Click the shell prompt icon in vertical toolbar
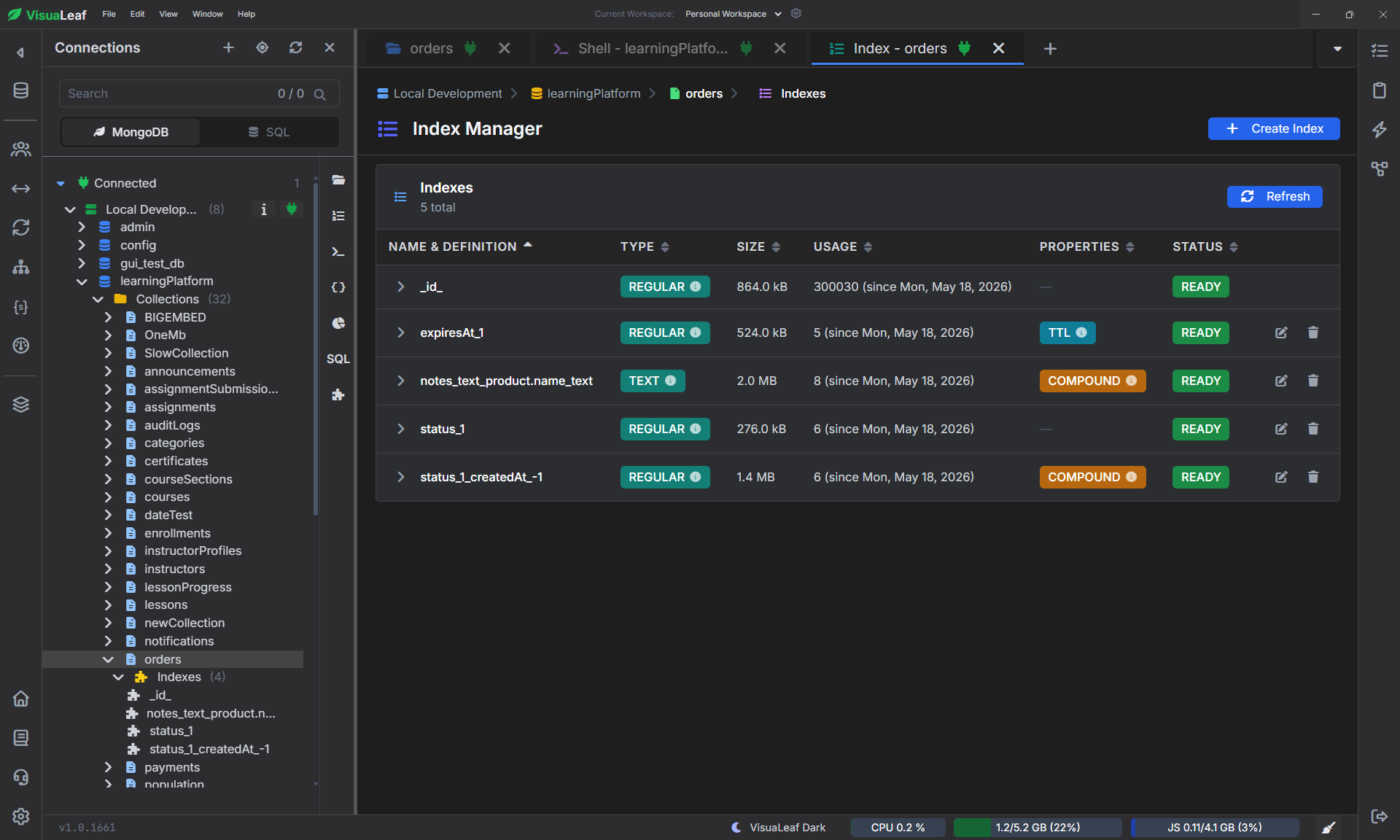This screenshot has width=1400, height=840. coord(338,252)
